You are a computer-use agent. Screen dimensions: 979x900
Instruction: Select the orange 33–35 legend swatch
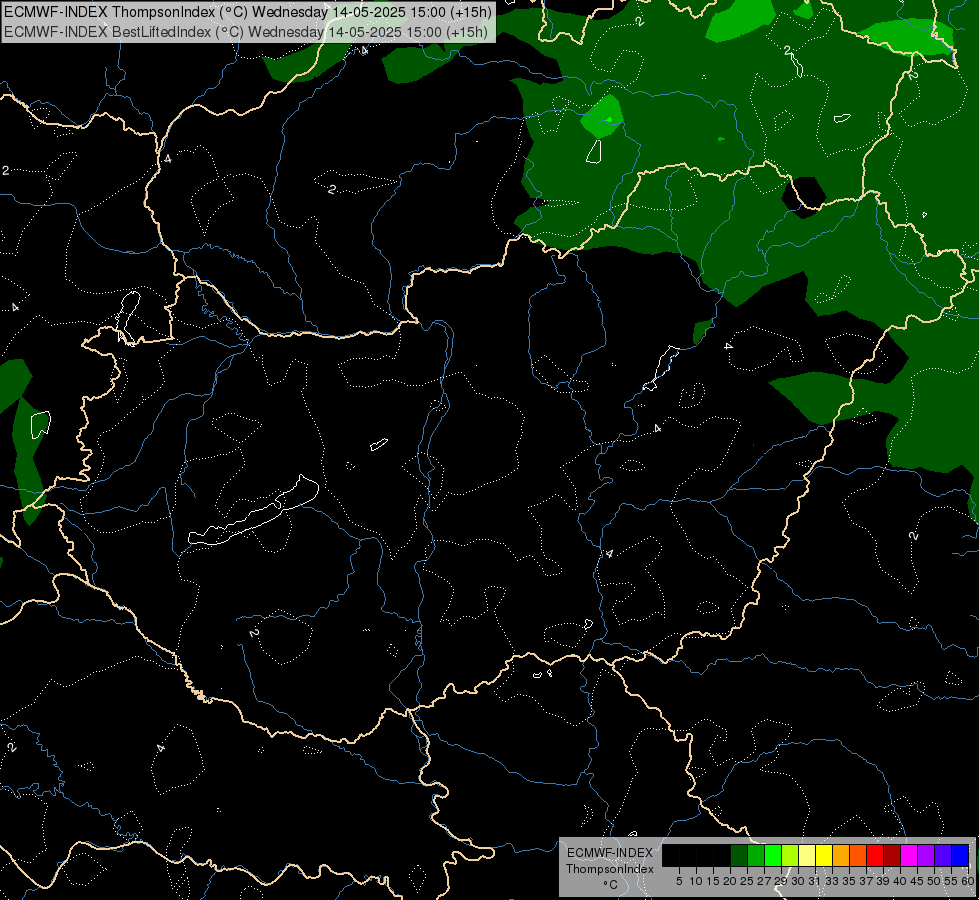pos(841,855)
